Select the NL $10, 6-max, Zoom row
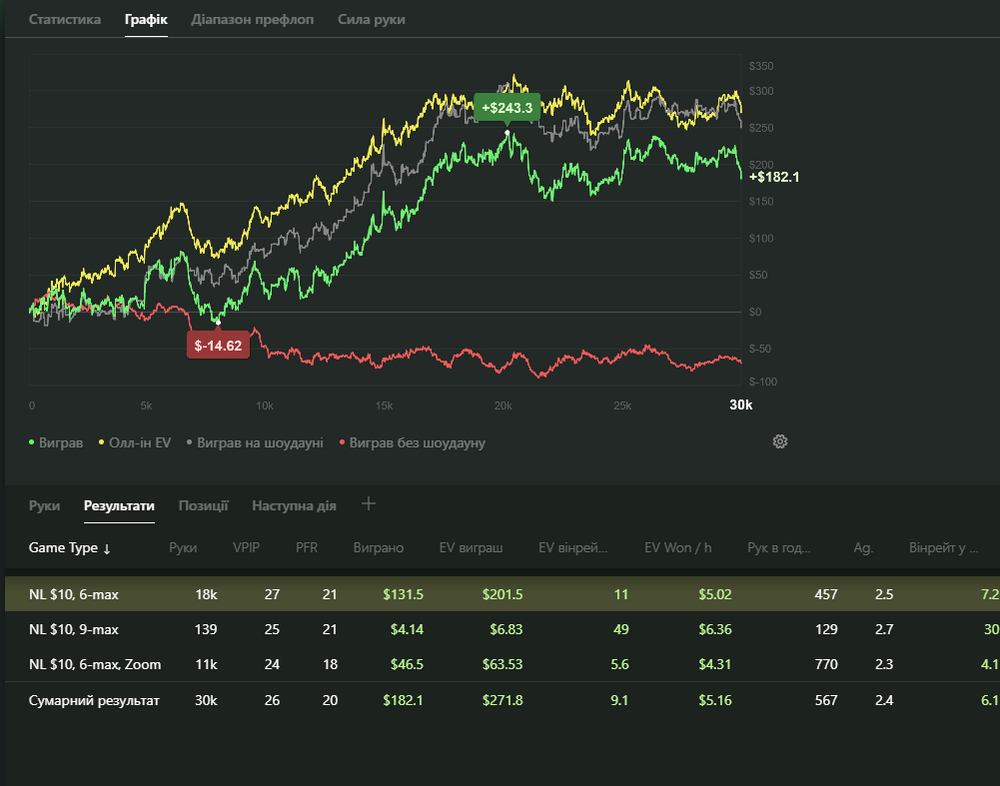This screenshot has height=786, width=1000. 95,664
